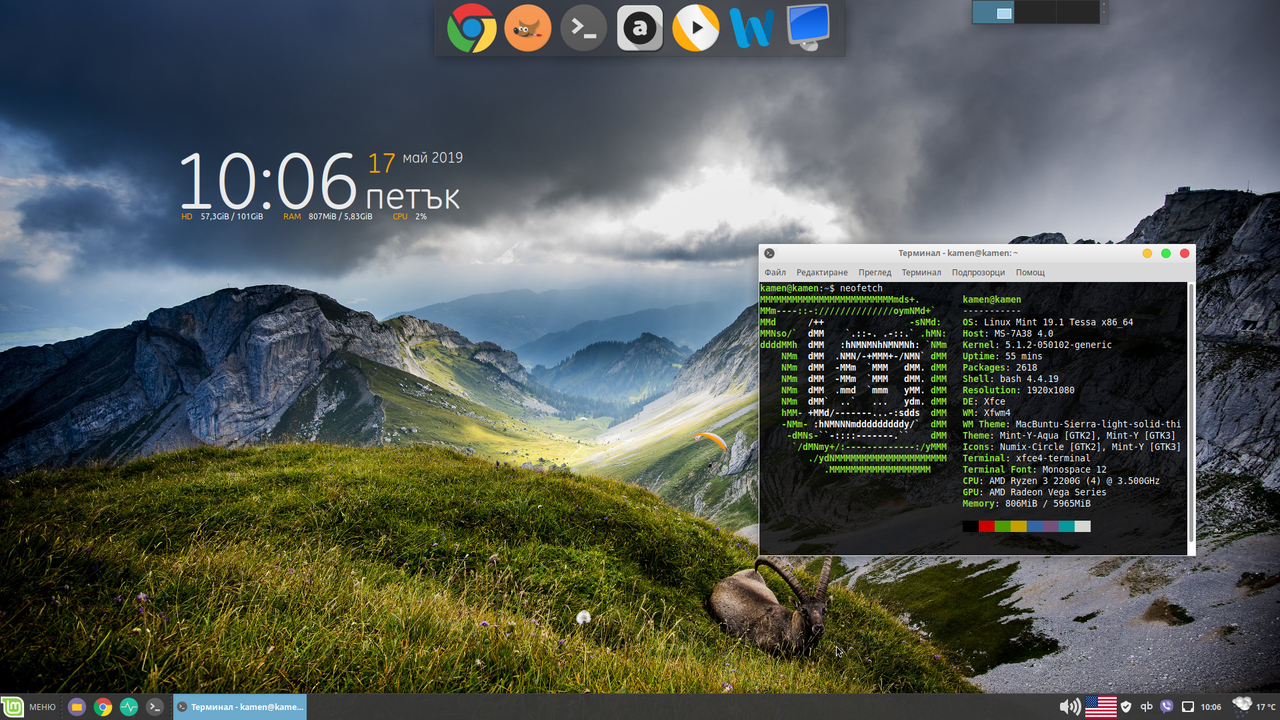
Task: Click the GPU: AMD Radeon Vega line
Action: pyautogui.click(x=1034, y=492)
